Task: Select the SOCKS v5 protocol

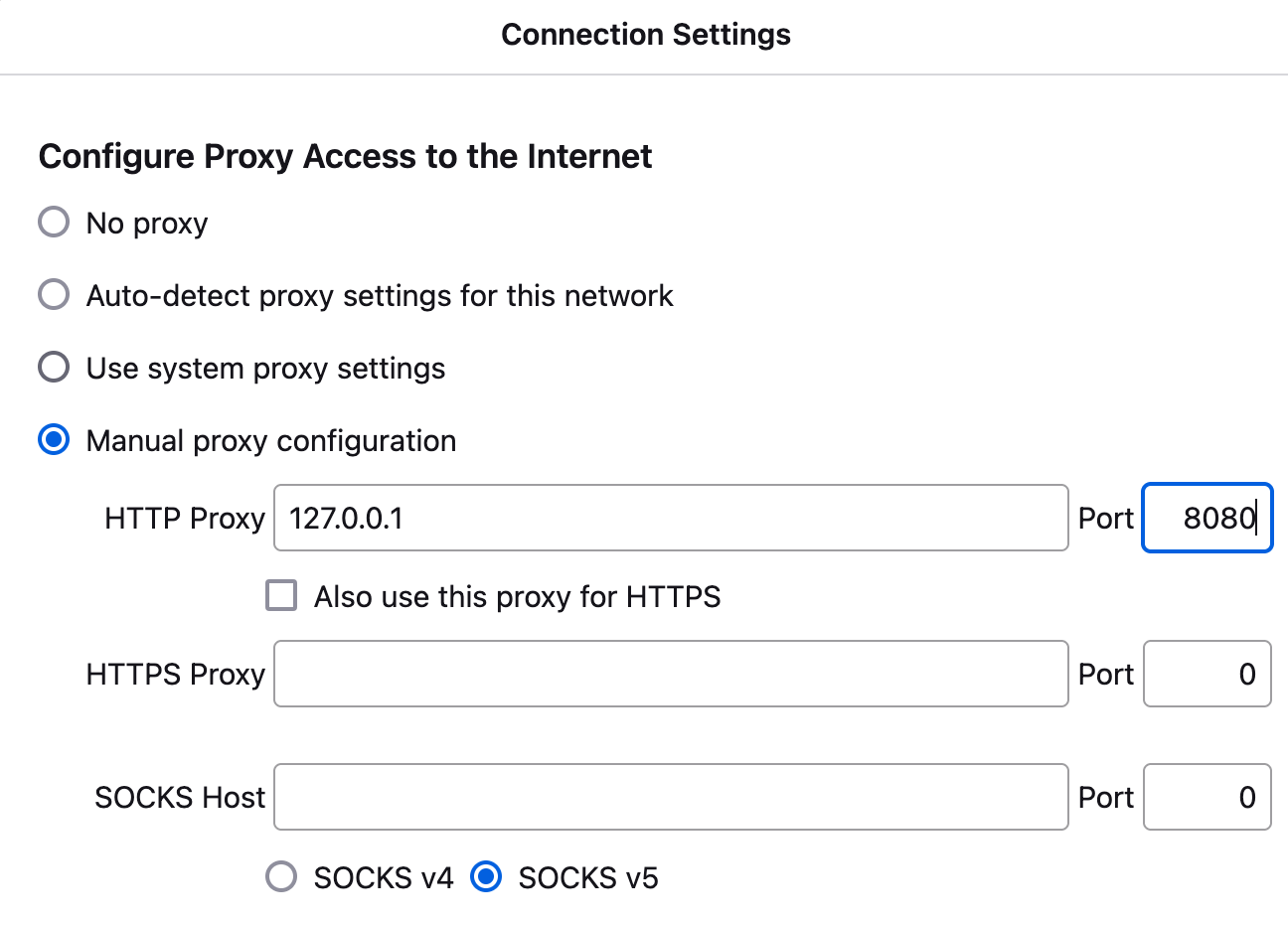Action: 485,876
